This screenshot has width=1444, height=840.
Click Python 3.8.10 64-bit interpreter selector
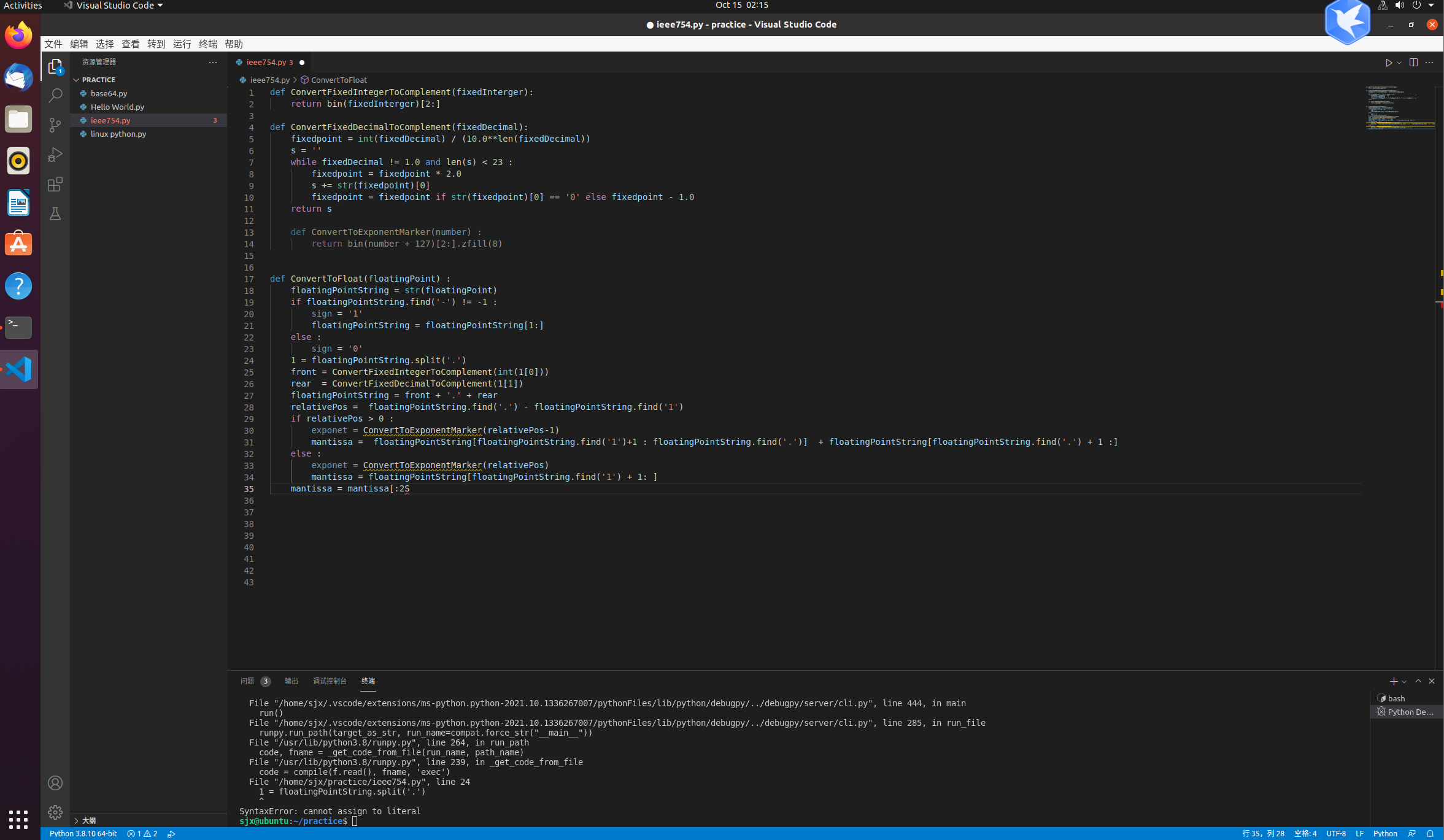point(83,833)
